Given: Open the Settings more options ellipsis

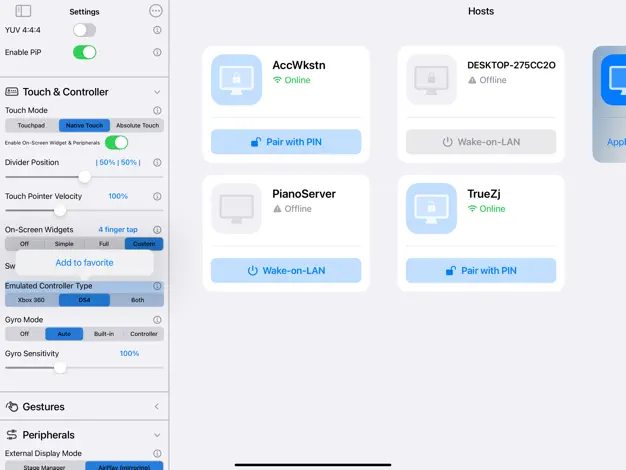Looking at the screenshot, I should (156, 11).
